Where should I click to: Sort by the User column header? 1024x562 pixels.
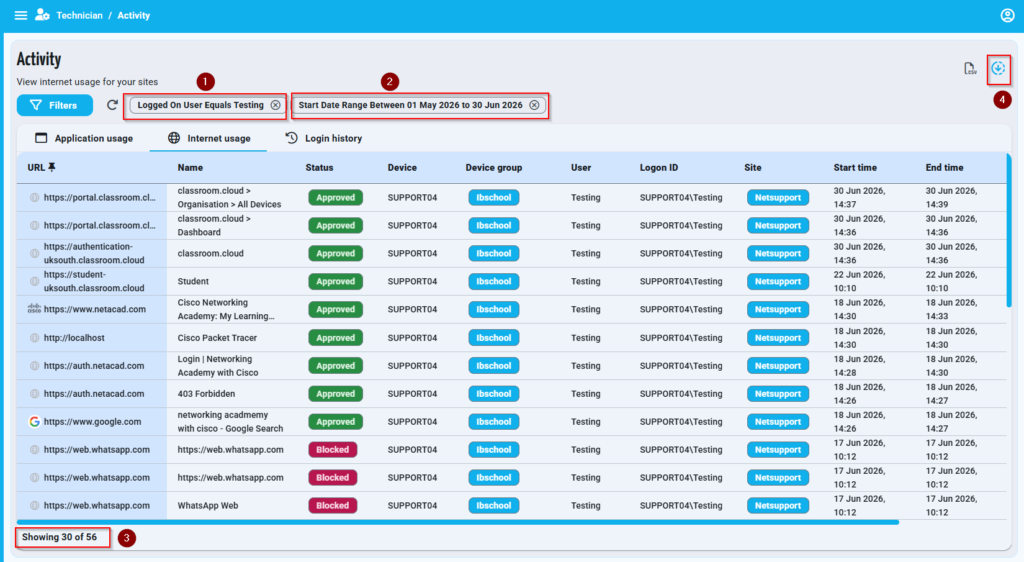[x=581, y=168]
